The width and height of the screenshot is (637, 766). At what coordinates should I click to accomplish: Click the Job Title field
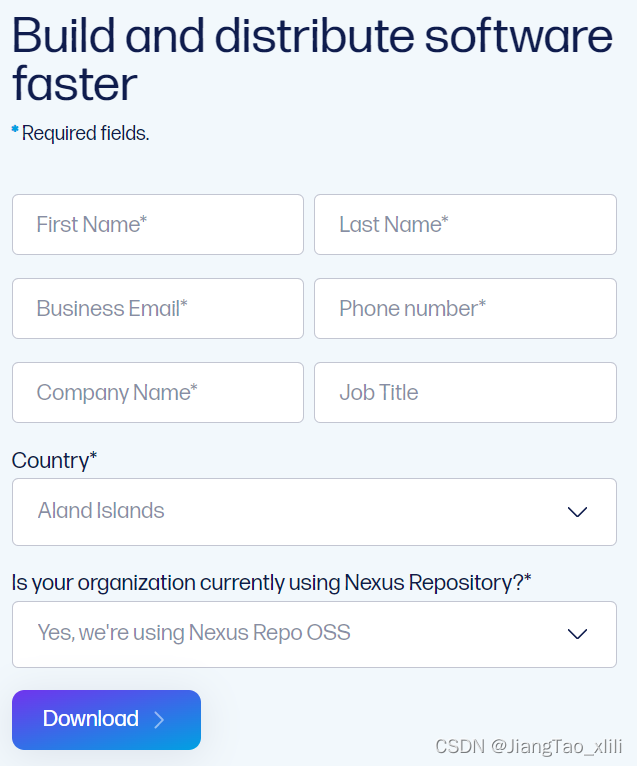click(x=465, y=393)
